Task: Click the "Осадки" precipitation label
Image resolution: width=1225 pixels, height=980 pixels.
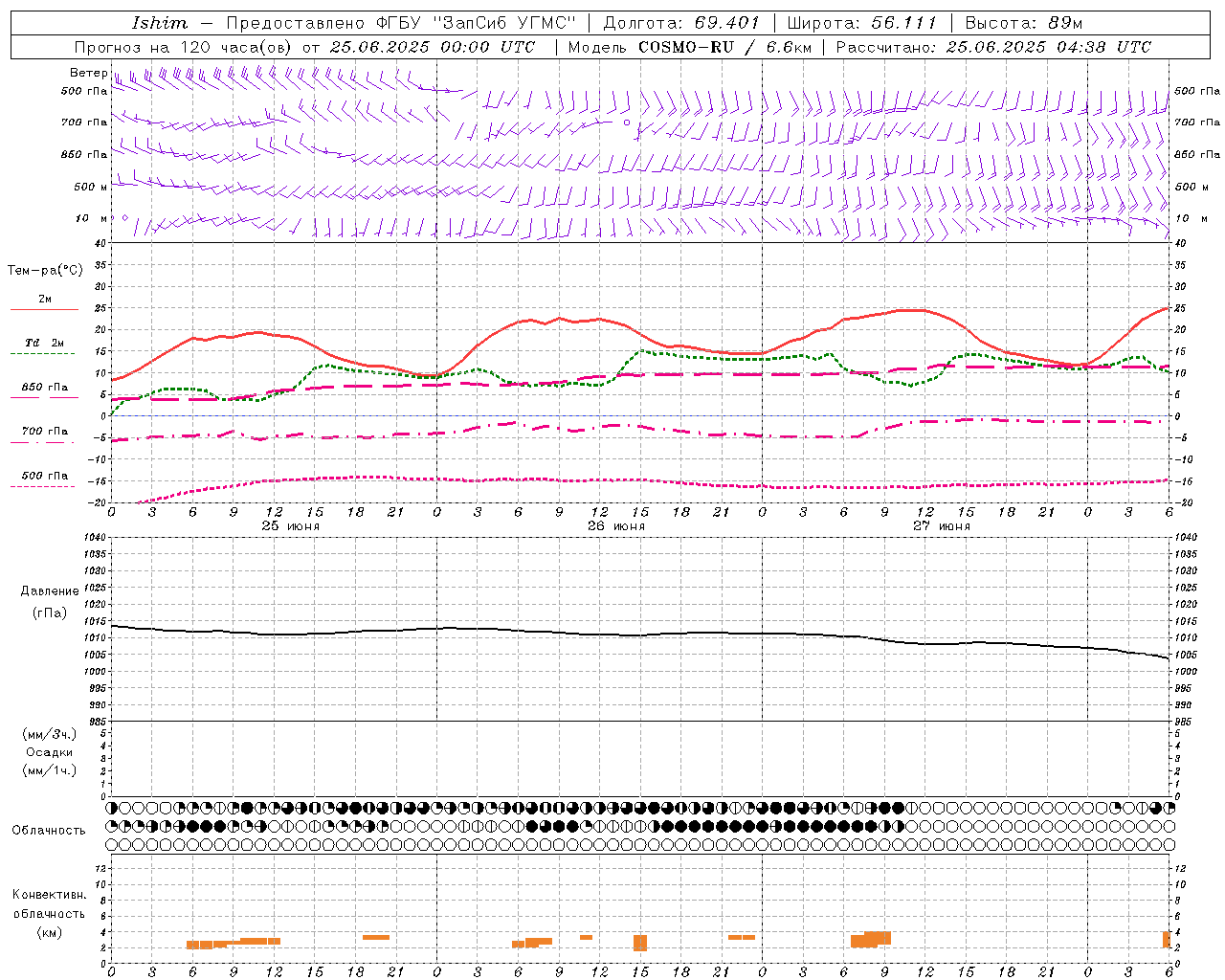Action: (x=50, y=752)
